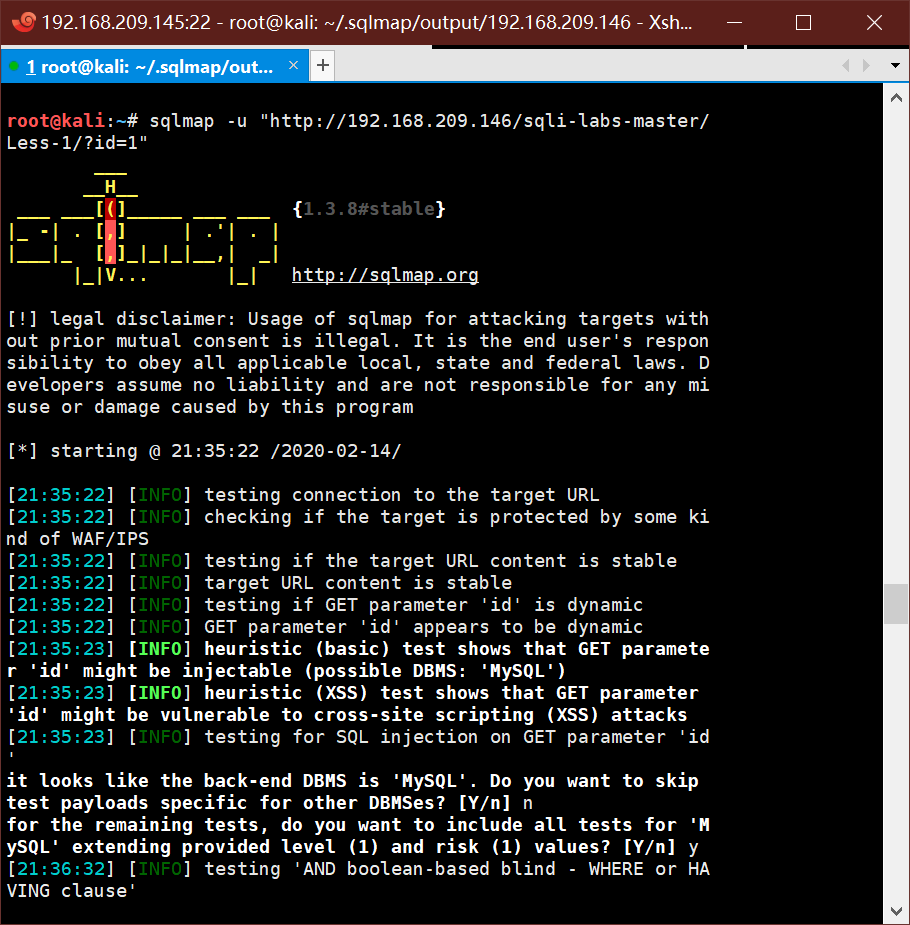Click the 'starting @ 21:35:22' line
910x925 pixels.
[204, 451]
